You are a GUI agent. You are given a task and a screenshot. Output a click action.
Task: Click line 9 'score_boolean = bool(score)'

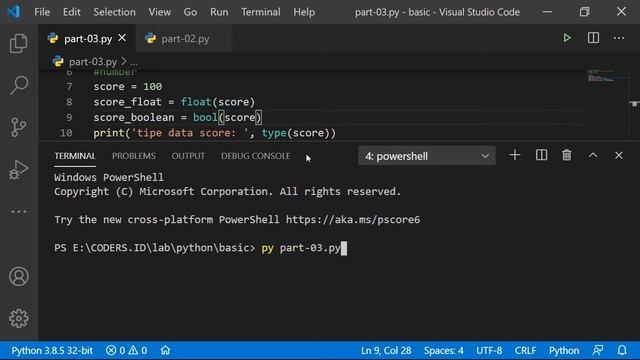177,118
